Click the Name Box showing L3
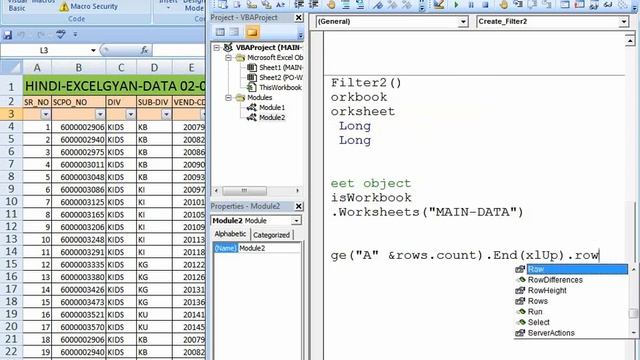 (44, 50)
